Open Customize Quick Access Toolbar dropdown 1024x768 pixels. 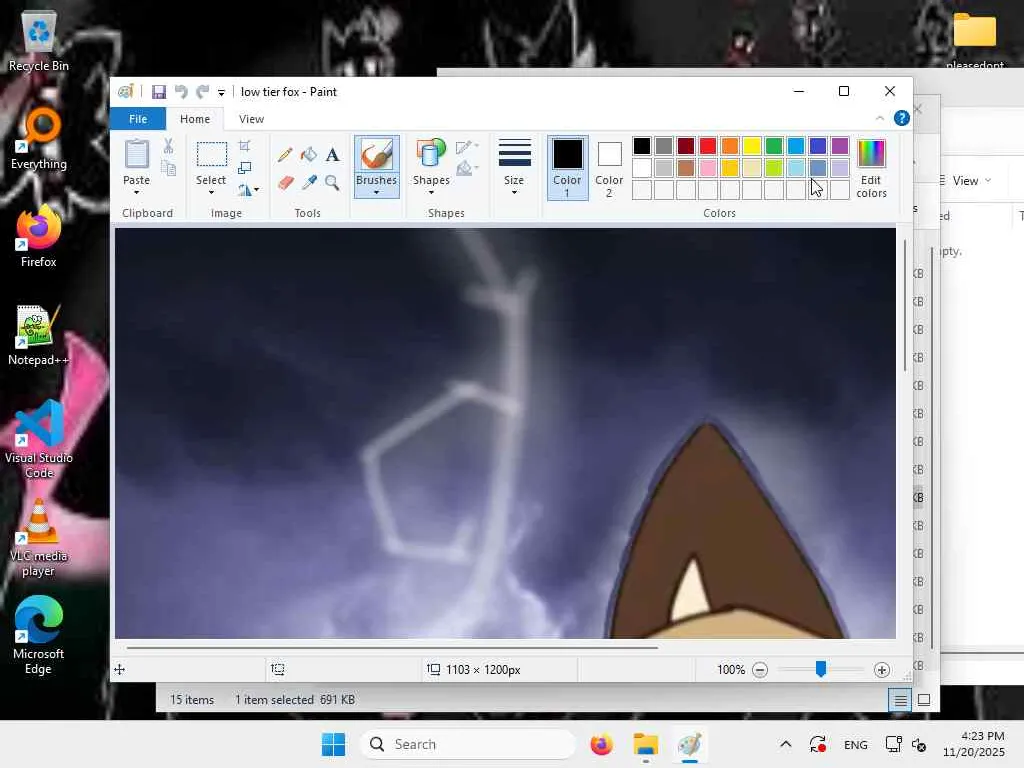[x=221, y=93]
